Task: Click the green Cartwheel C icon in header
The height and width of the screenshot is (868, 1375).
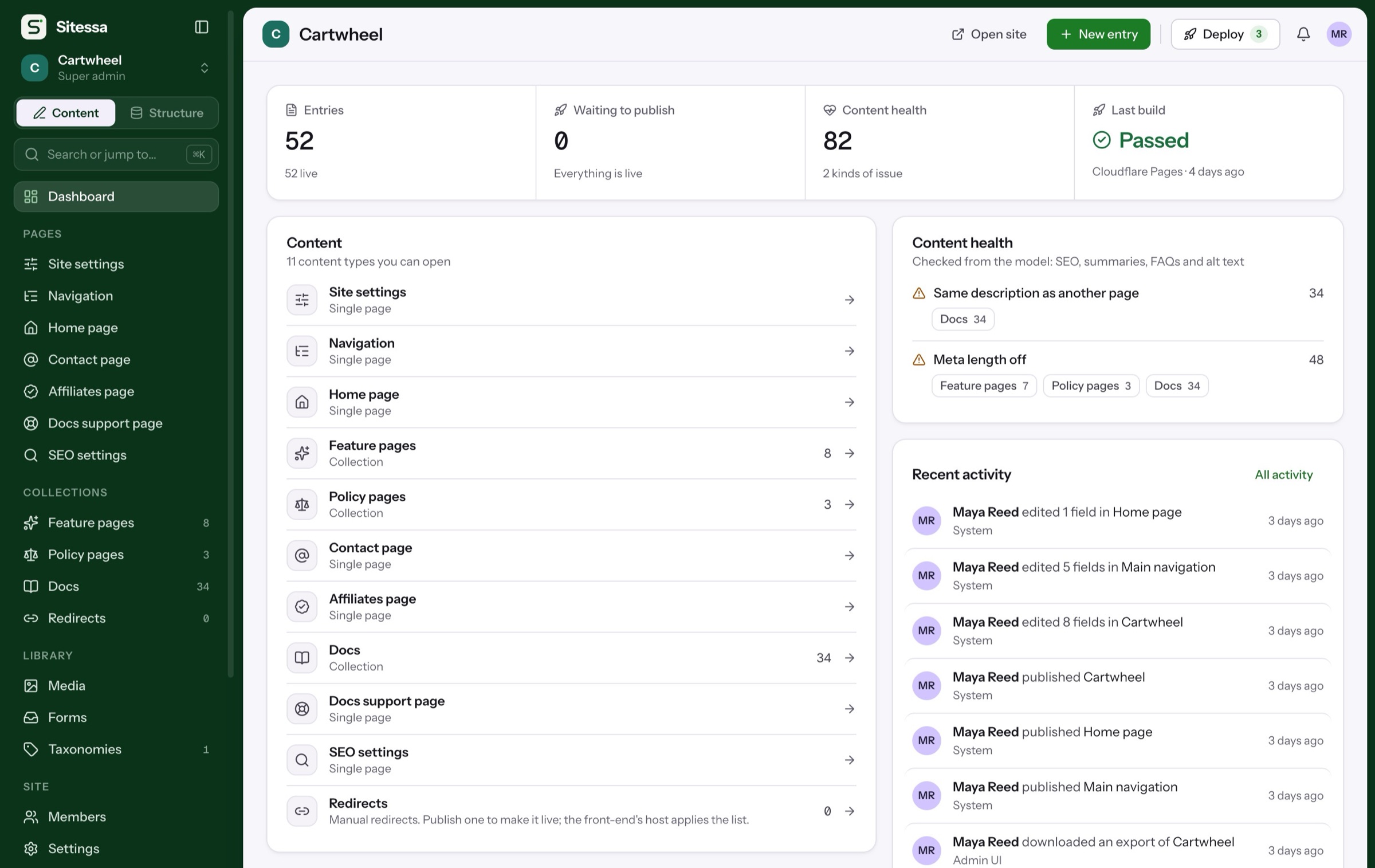Action: 276,34
